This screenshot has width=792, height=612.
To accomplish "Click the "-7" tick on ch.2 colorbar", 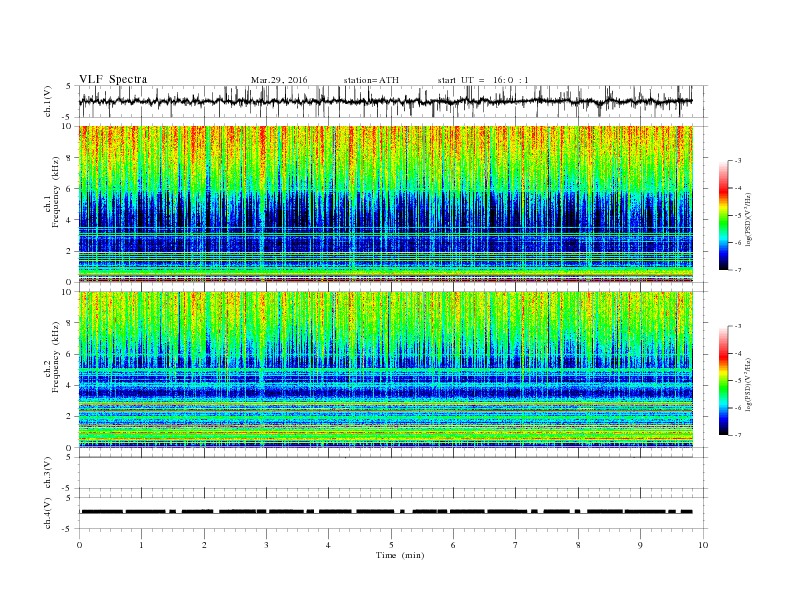I will (x=738, y=435).
